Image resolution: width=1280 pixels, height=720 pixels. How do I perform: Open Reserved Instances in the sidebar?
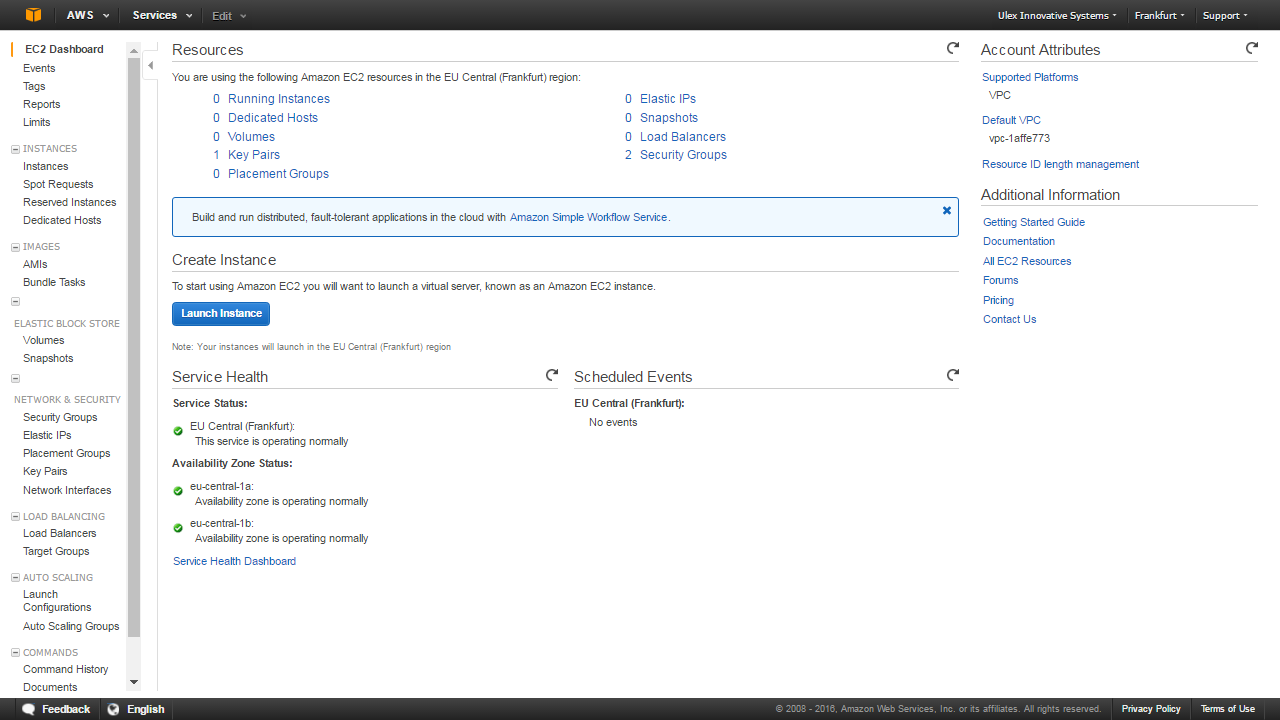click(70, 202)
